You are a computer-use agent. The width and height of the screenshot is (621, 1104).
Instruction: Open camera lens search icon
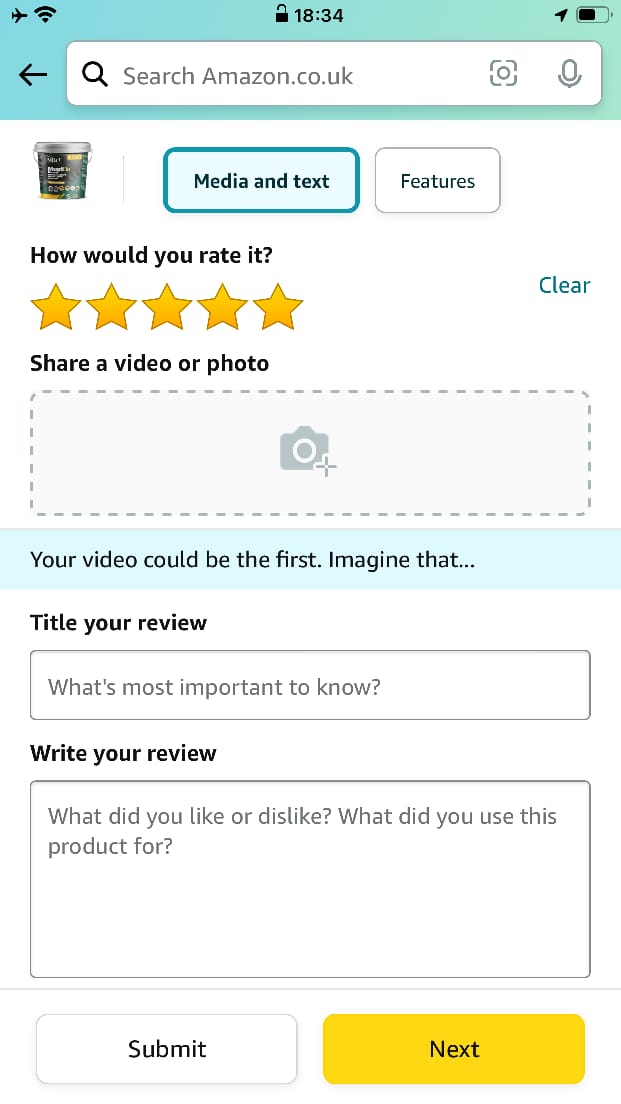tap(503, 73)
